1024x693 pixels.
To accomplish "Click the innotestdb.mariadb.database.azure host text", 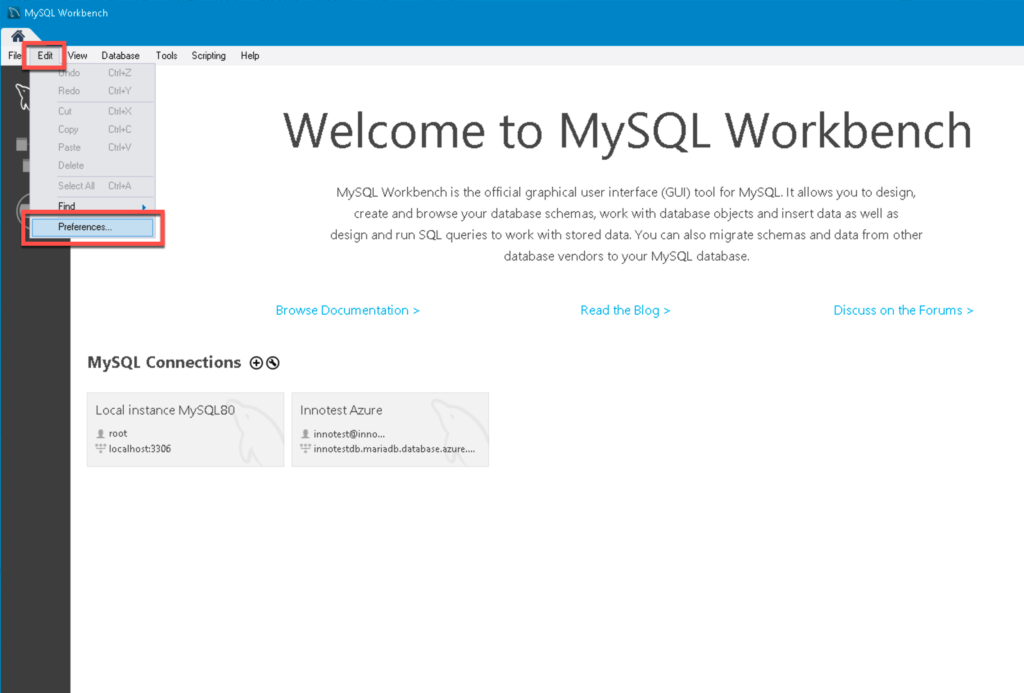I will tap(394, 449).
